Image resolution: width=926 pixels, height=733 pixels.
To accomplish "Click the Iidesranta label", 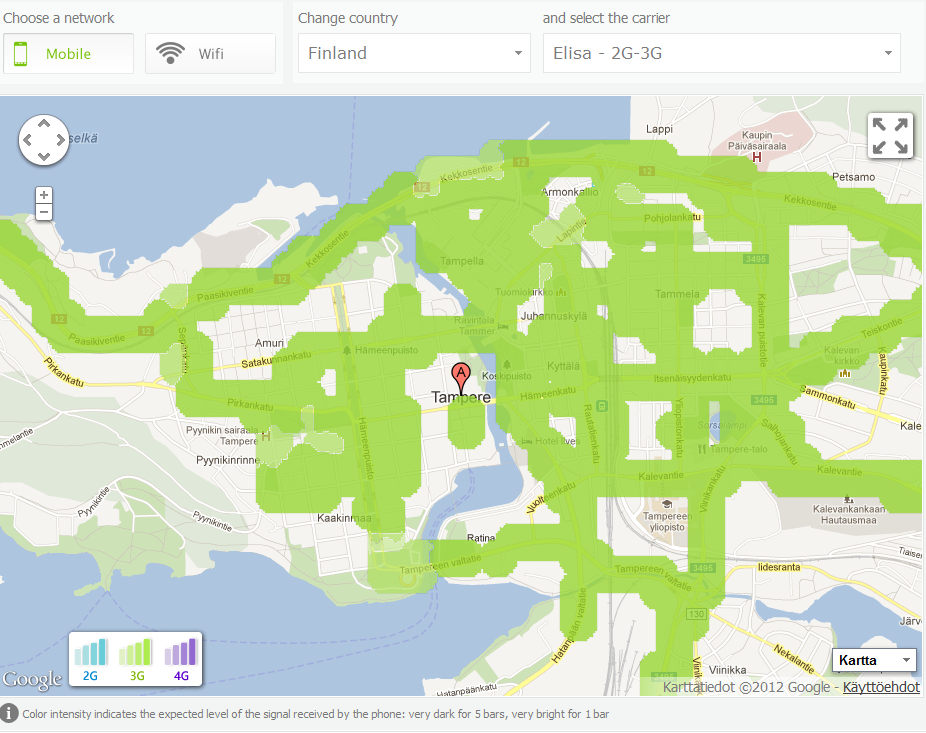I will [x=779, y=567].
